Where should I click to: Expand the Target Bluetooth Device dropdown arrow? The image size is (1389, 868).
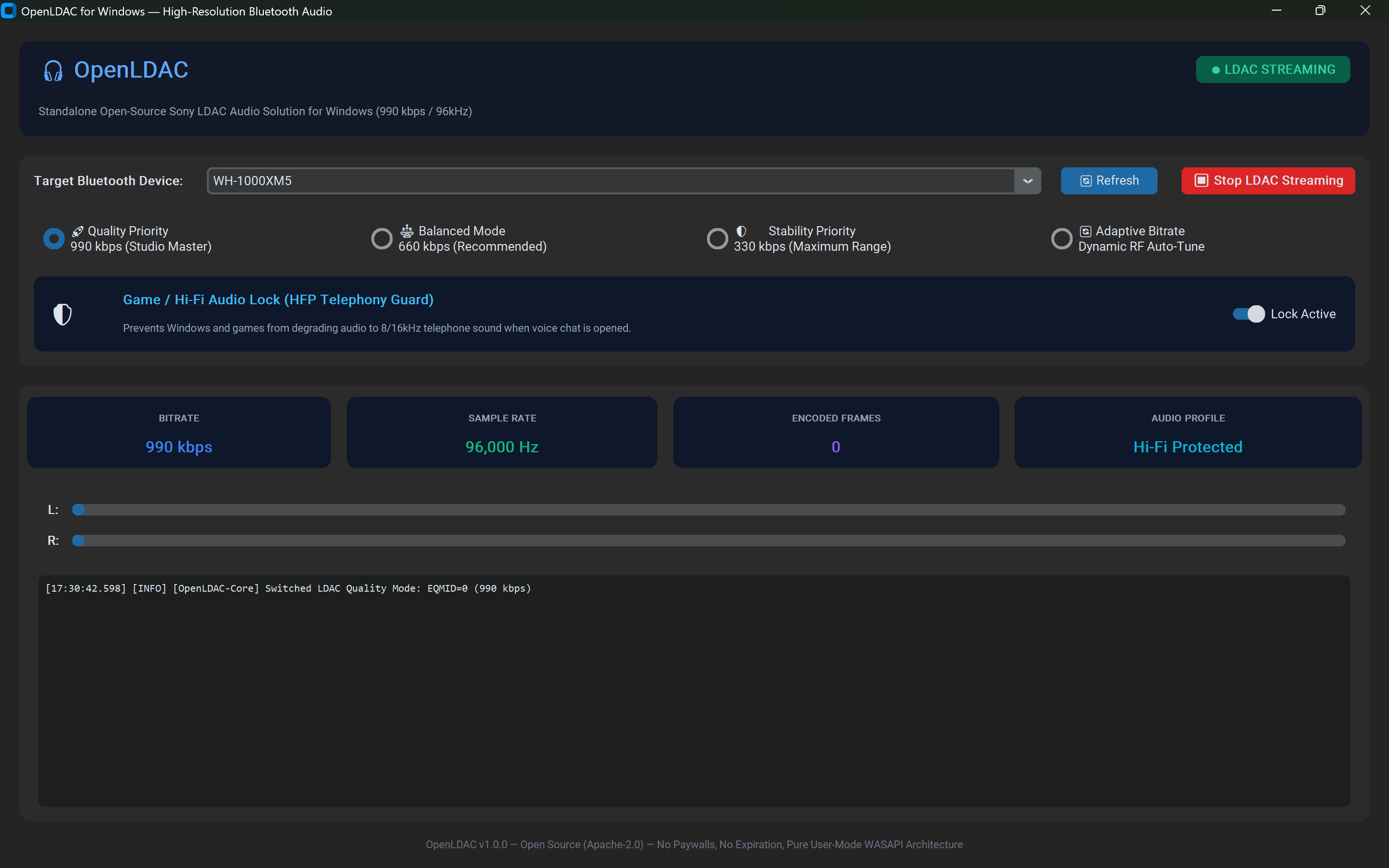(x=1027, y=181)
